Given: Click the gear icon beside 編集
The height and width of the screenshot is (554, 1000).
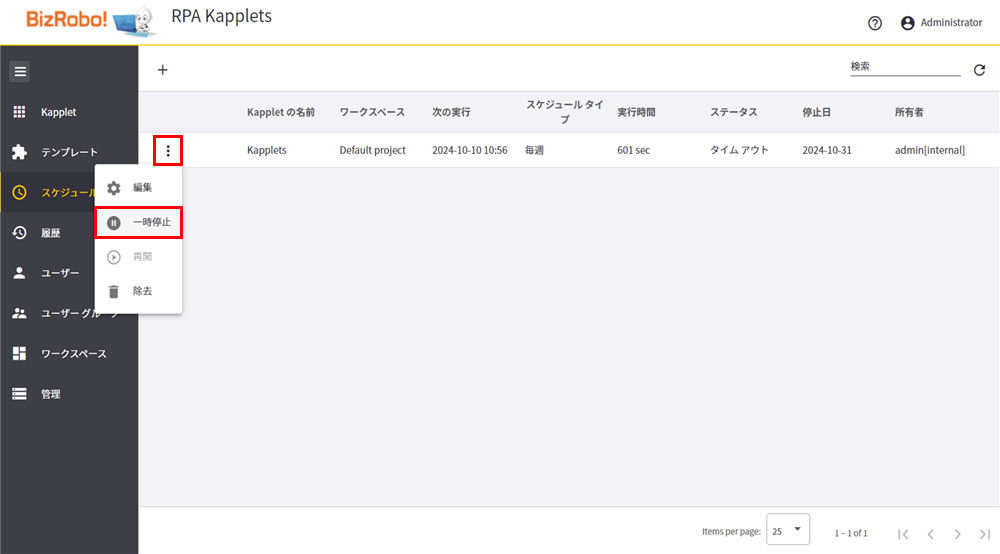Looking at the screenshot, I should pyautogui.click(x=114, y=188).
